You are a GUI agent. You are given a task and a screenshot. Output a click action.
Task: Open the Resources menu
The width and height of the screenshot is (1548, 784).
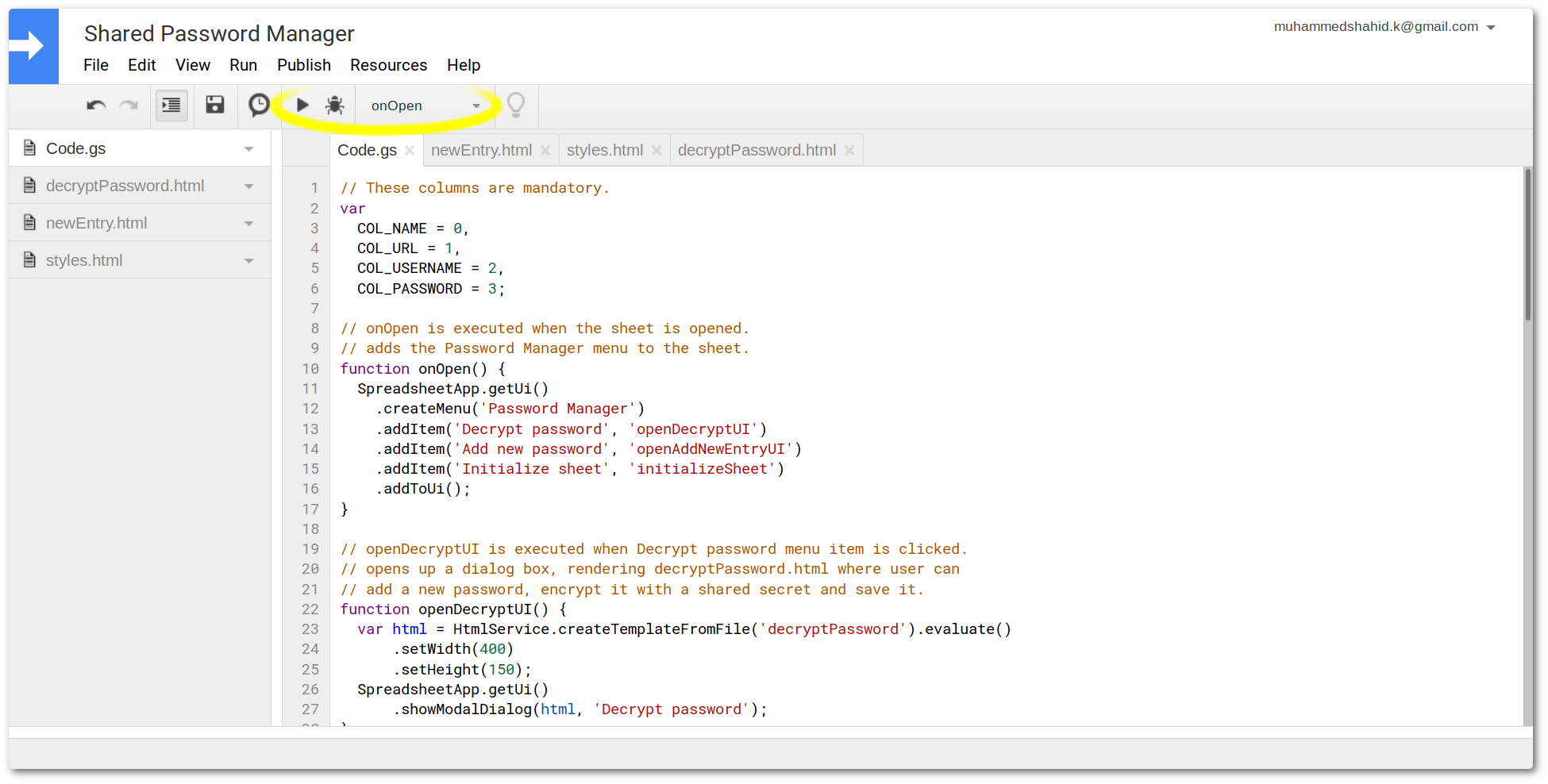[x=389, y=65]
